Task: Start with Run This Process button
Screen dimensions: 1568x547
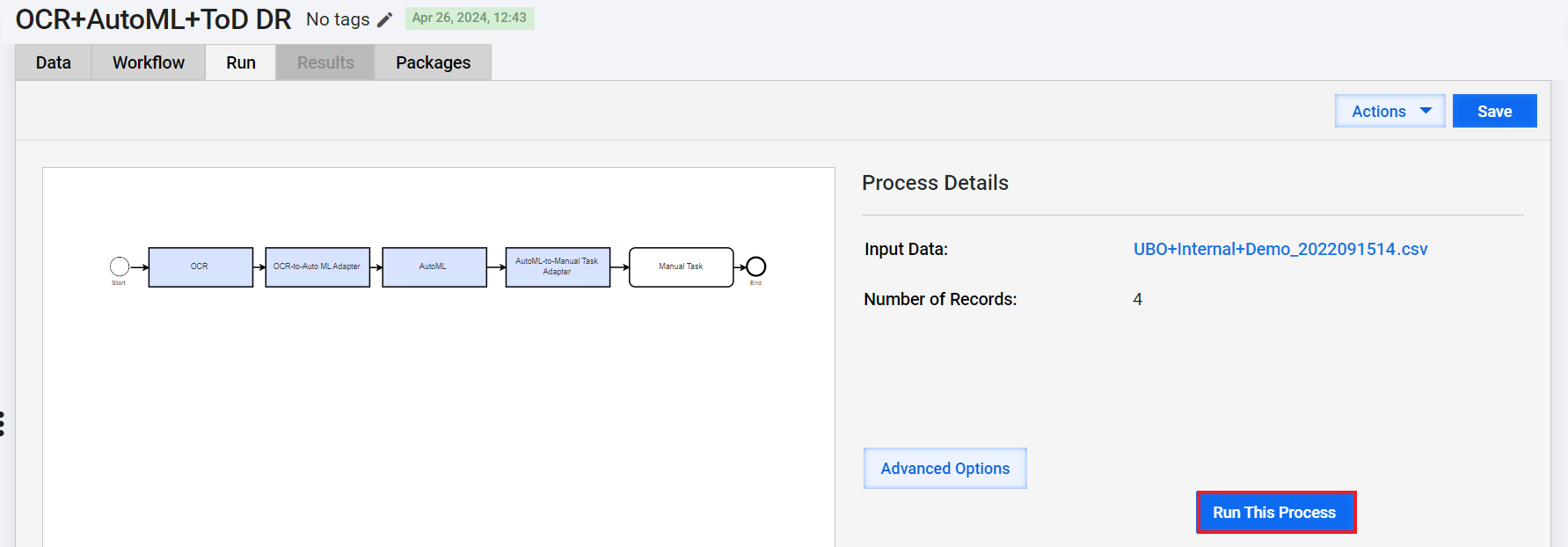Action: (1275, 512)
